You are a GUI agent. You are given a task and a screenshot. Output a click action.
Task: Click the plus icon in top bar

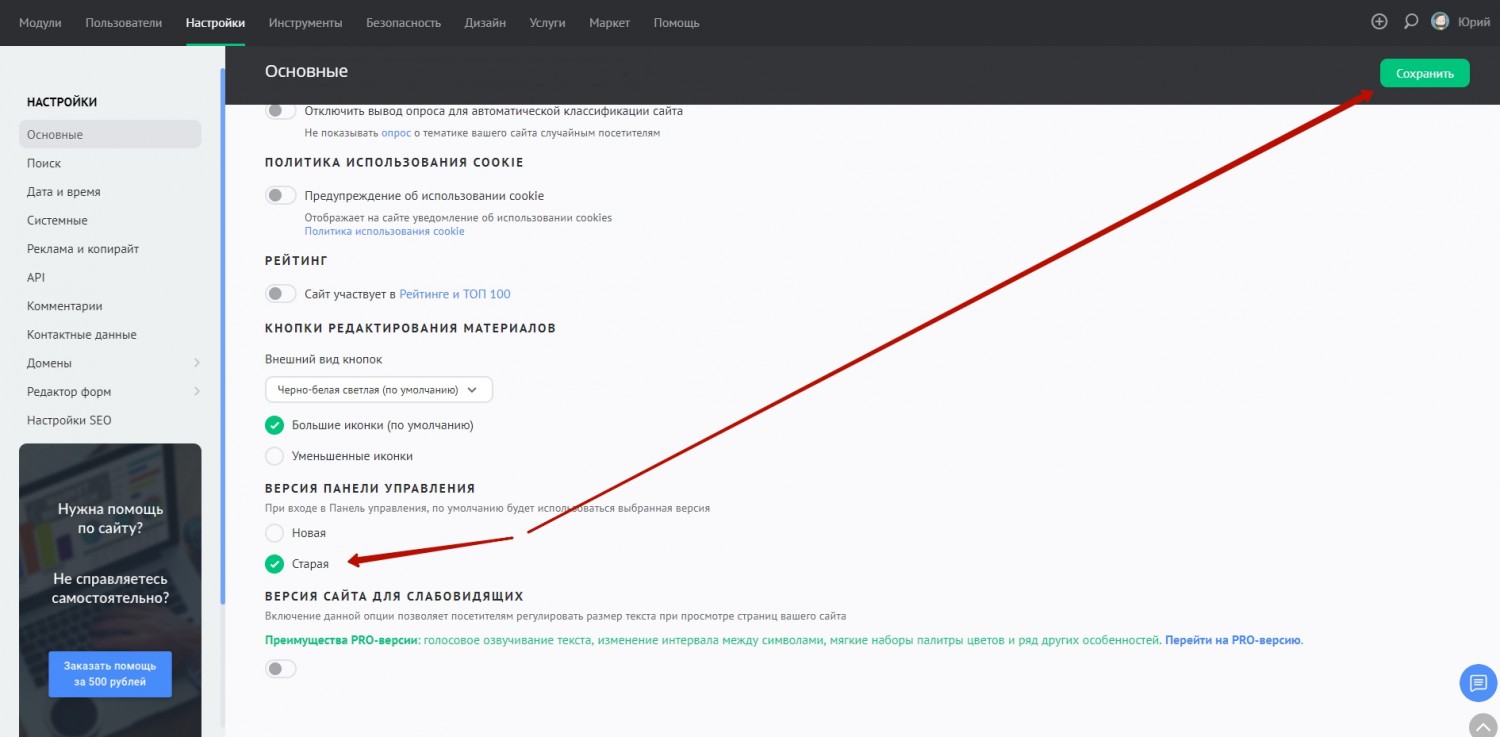tap(1379, 22)
